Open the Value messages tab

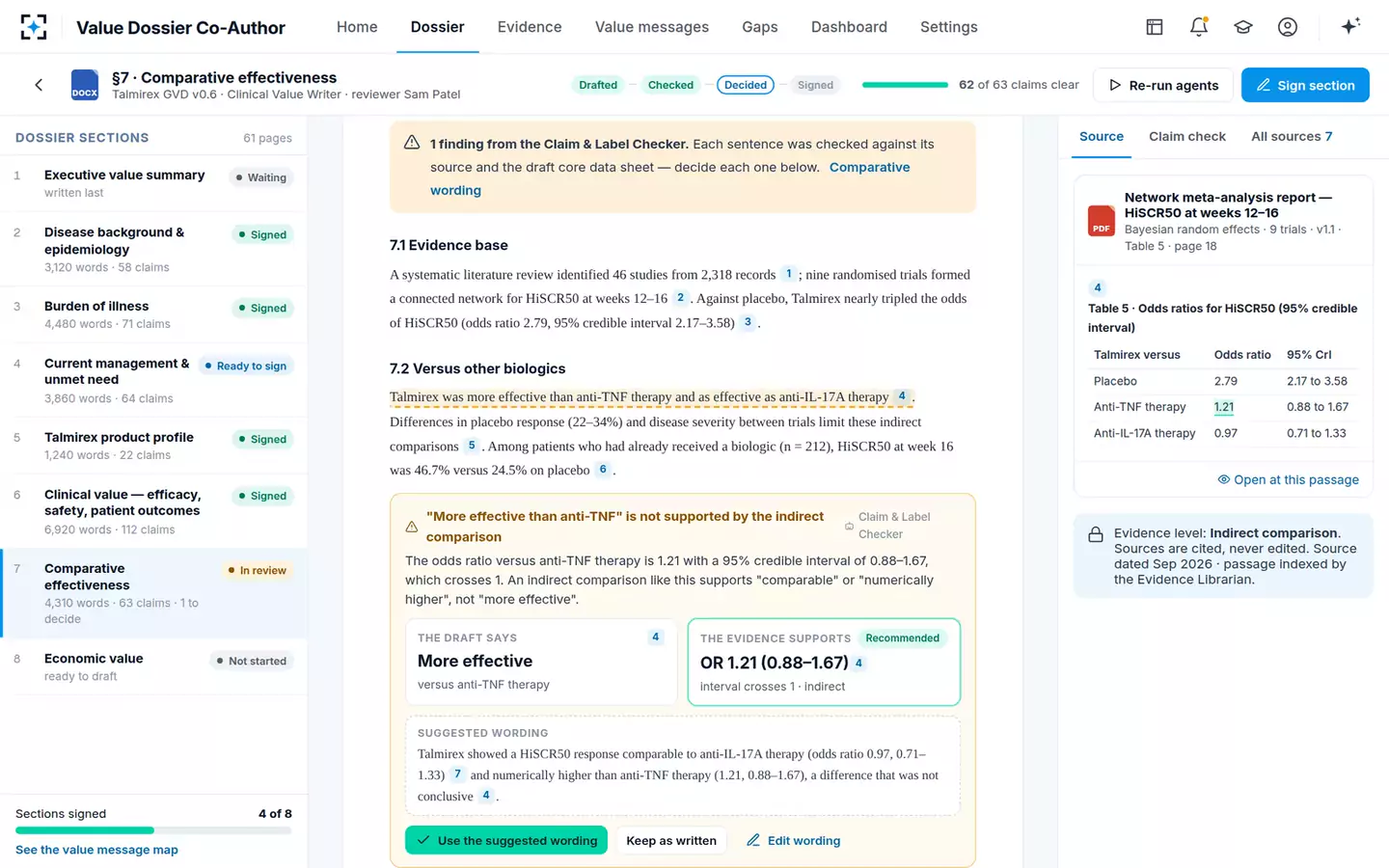pos(652,27)
